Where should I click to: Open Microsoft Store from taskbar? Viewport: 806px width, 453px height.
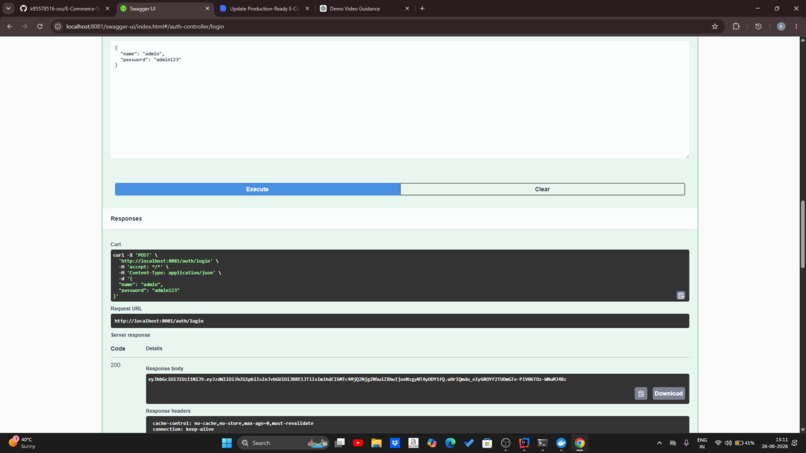487,443
